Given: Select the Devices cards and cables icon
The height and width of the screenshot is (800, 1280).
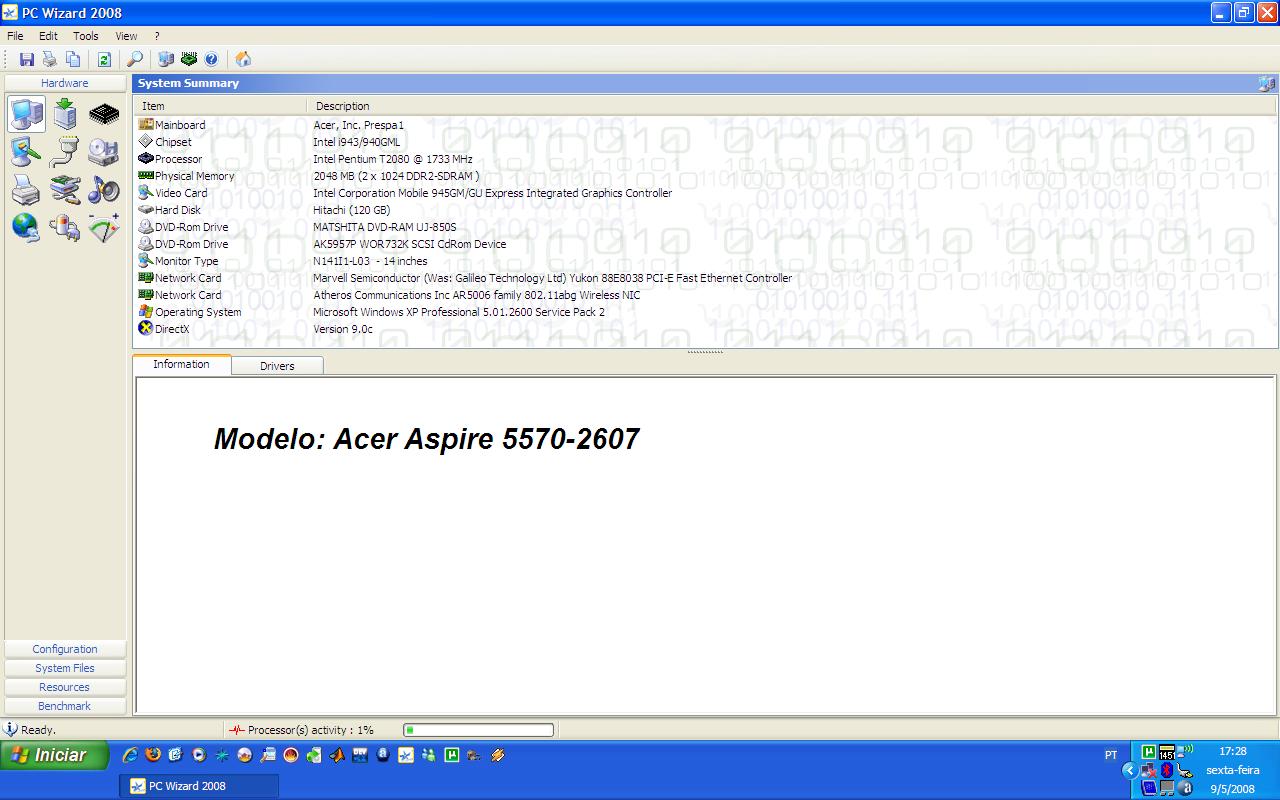Looking at the screenshot, I should coord(65,190).
